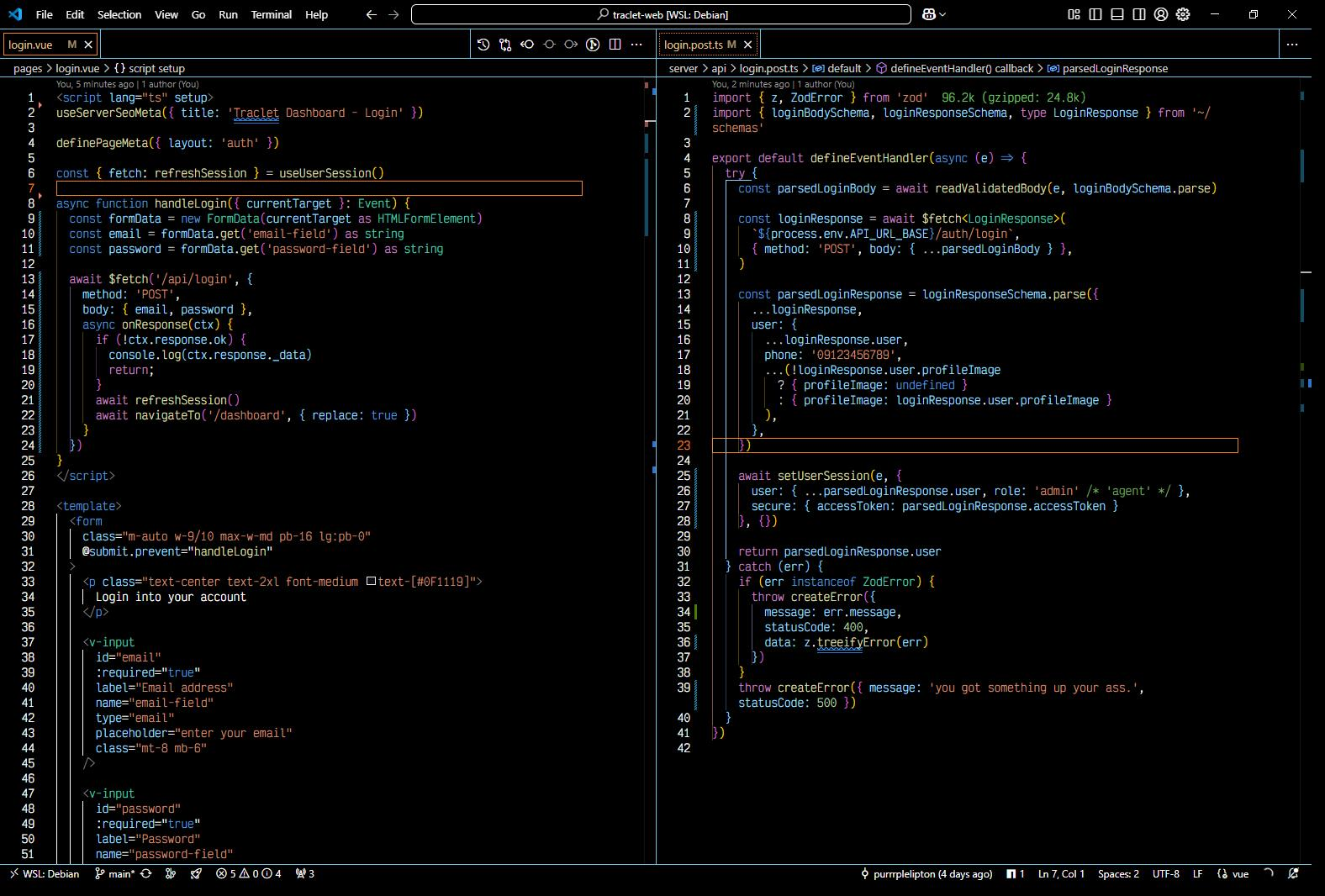Click the Synchronize Changes icon
This screenshot has height=896, width=1325.
(146, 874)
